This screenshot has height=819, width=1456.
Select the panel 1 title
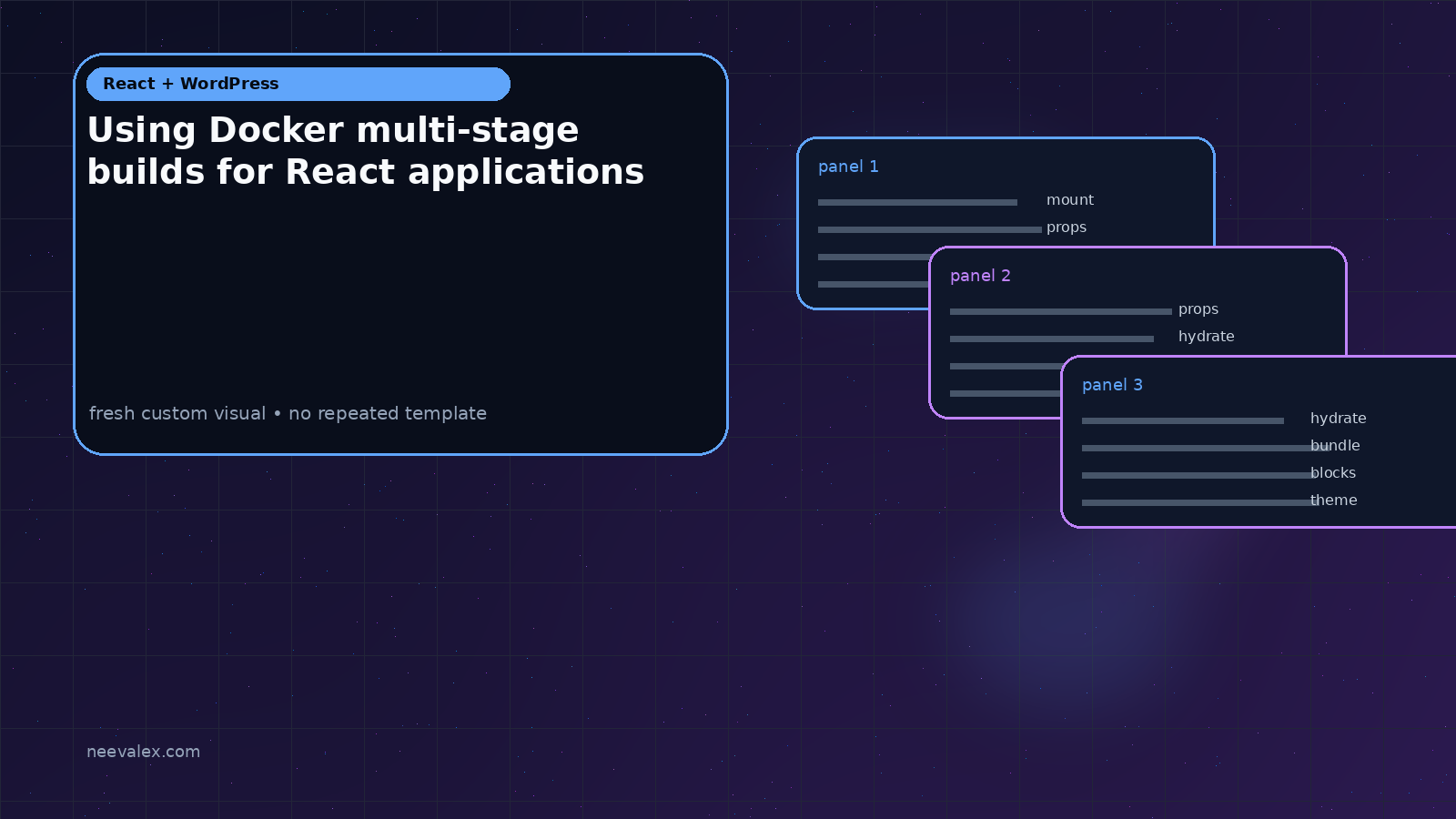point(848,167)
